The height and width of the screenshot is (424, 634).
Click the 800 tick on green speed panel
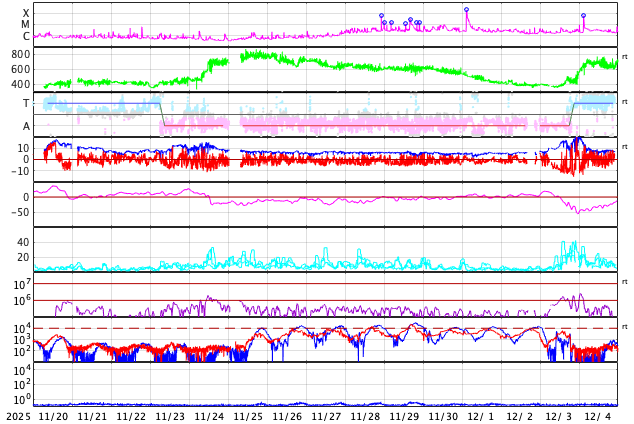pyautogui.click(x=21, y=54)
